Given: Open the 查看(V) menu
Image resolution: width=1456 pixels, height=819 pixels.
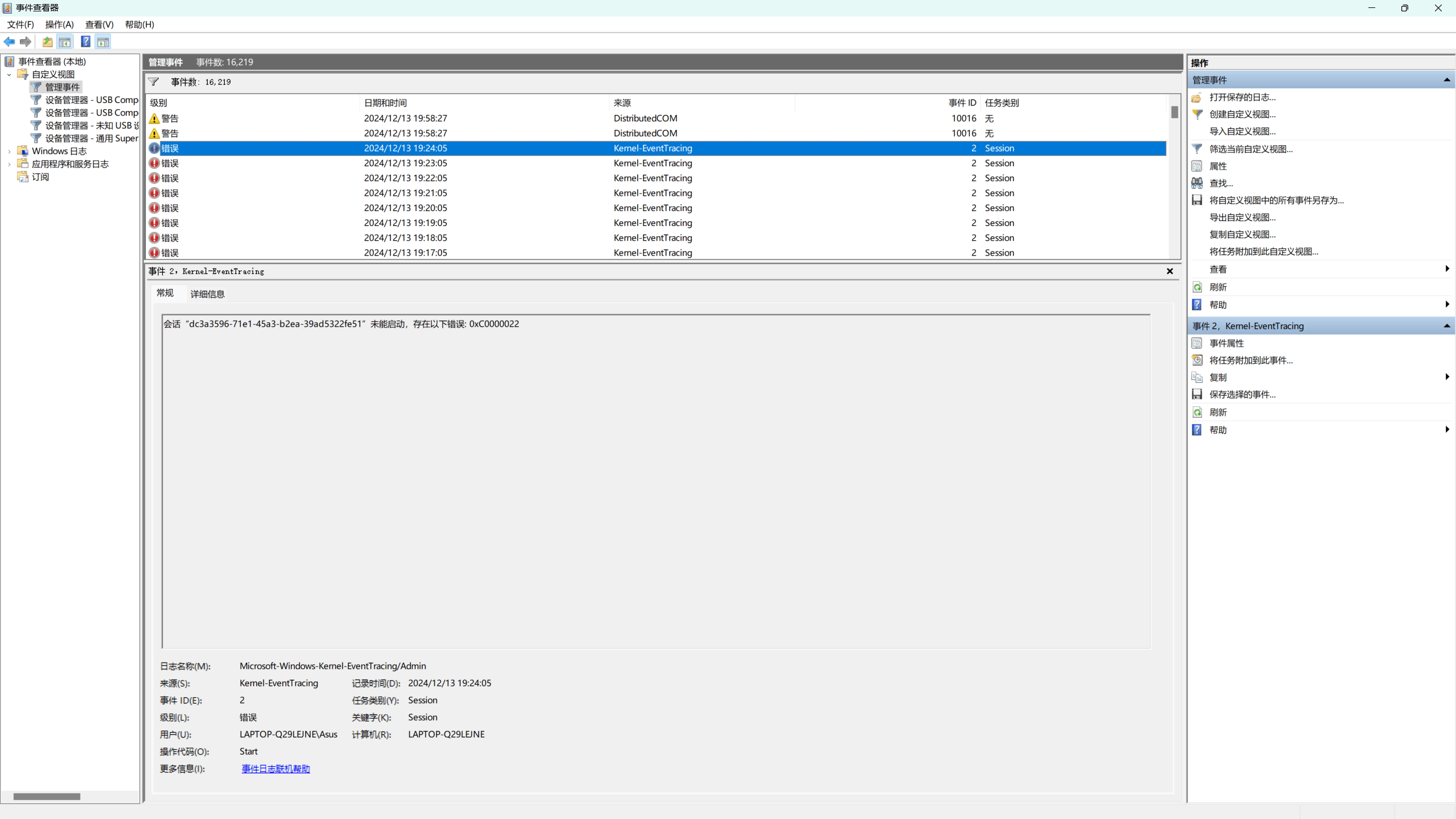Looking at the screenshot, I should (100, 24).
